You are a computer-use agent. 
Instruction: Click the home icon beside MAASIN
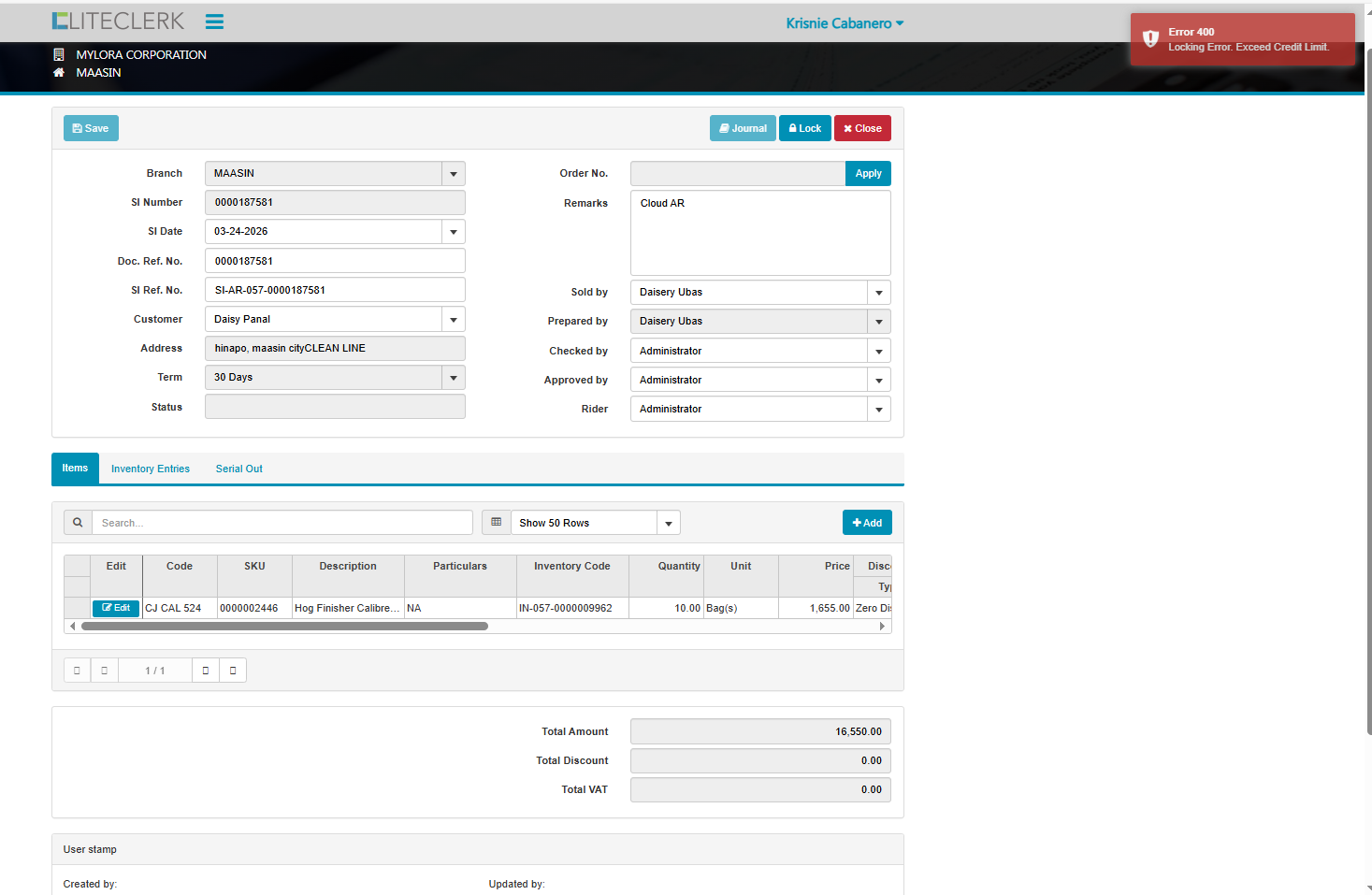pyautogui.click(x=59, y=73)
